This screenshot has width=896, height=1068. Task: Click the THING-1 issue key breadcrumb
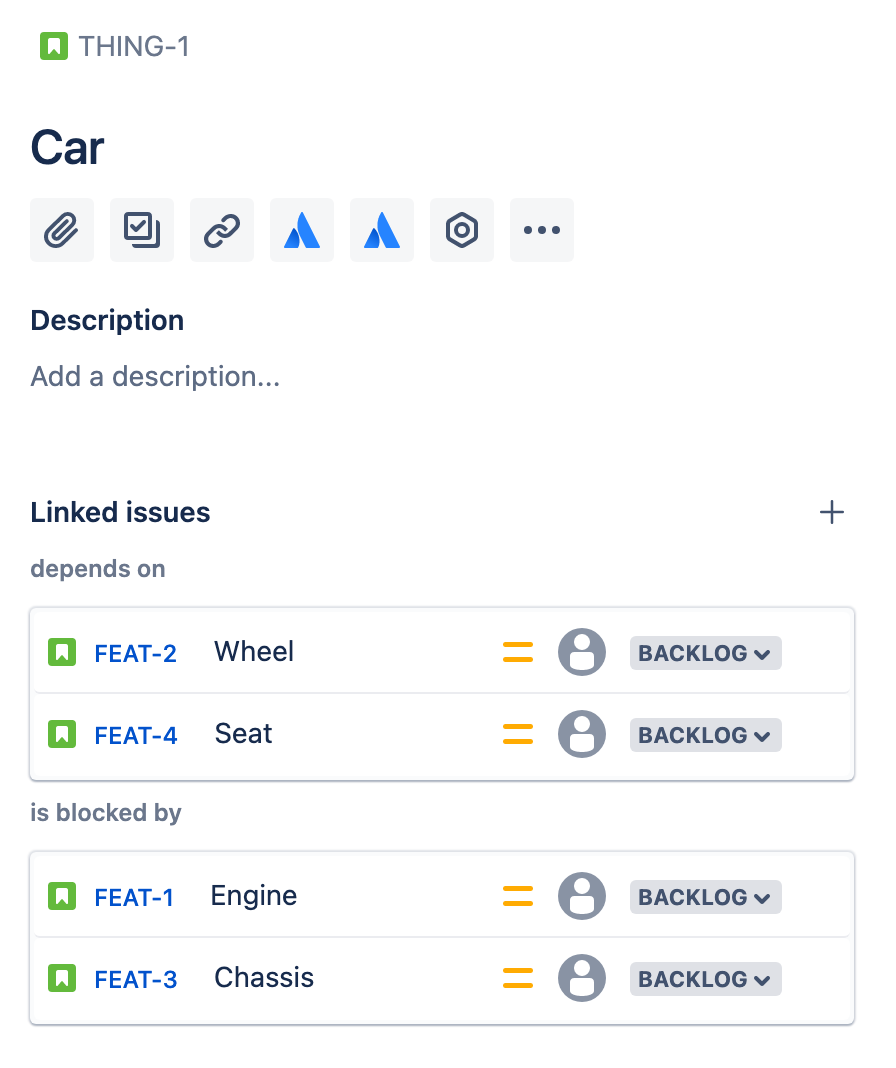[133, 47]
